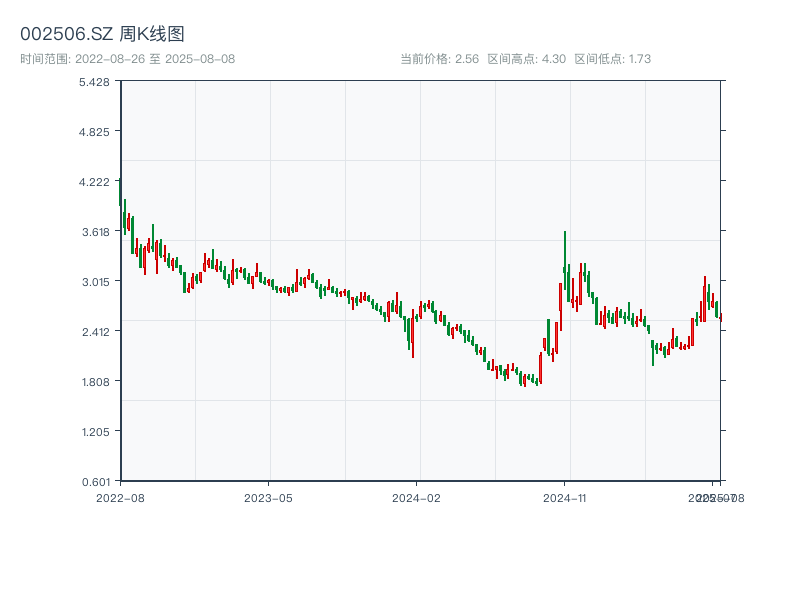Screen dimensions: 800x600
Task: Click the 区间低点 1.73 label
Action: (x=612, y=59)
